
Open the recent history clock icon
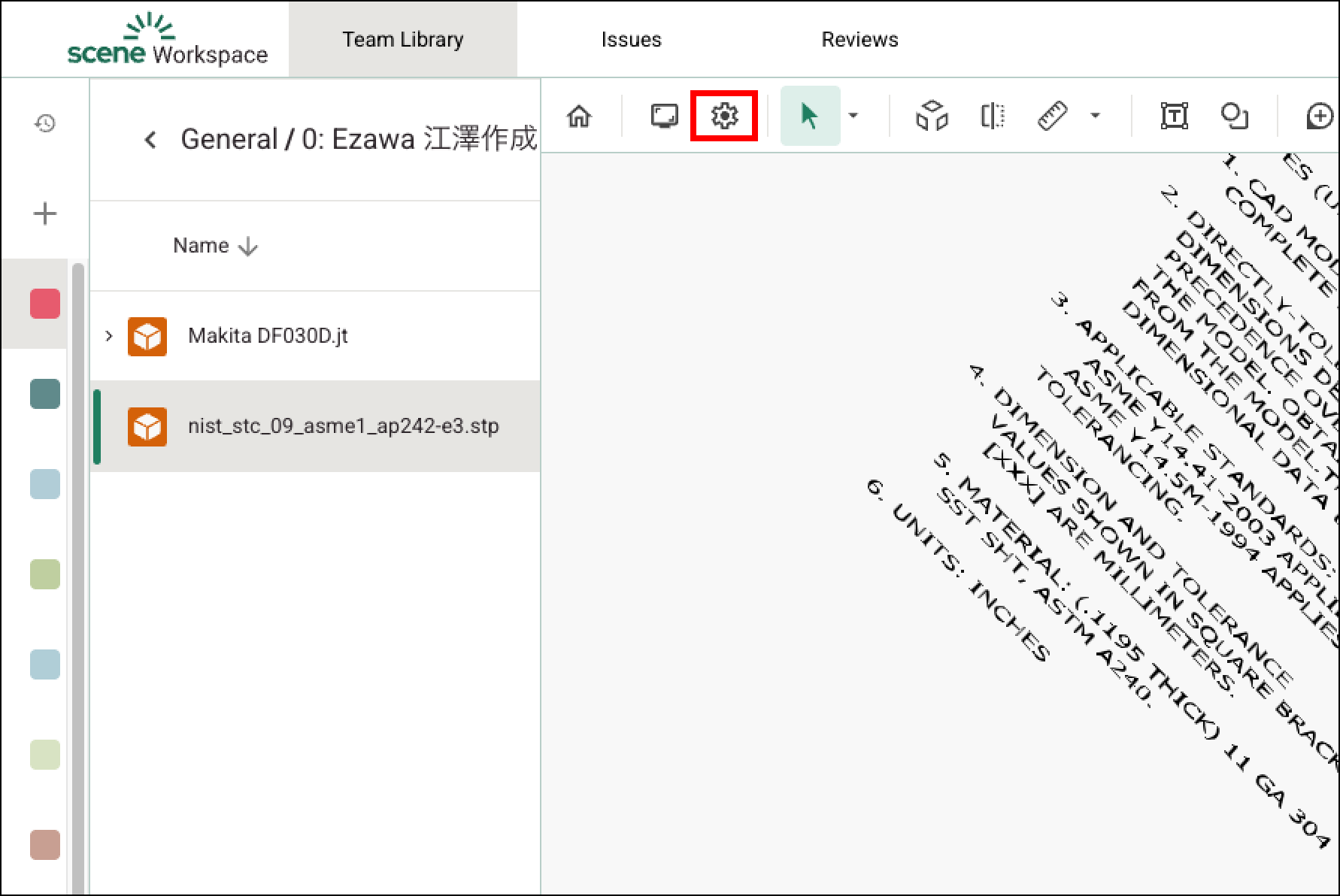pos(45,123)
